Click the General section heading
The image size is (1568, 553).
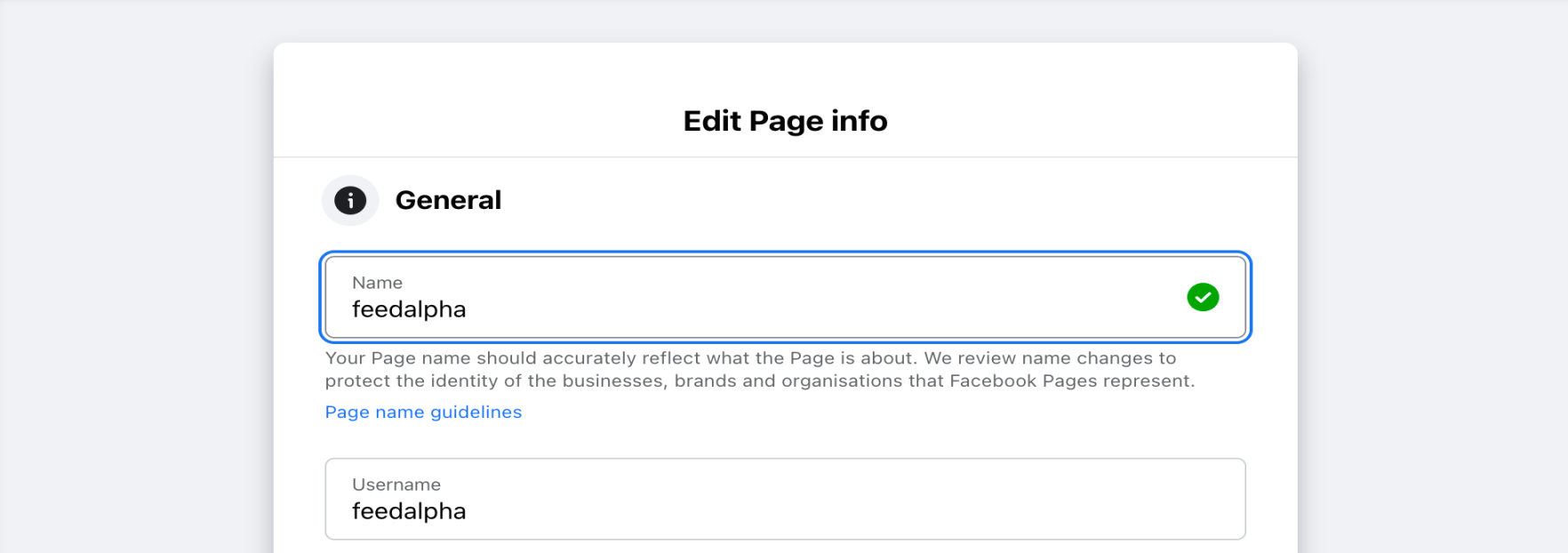pos(448,200)
